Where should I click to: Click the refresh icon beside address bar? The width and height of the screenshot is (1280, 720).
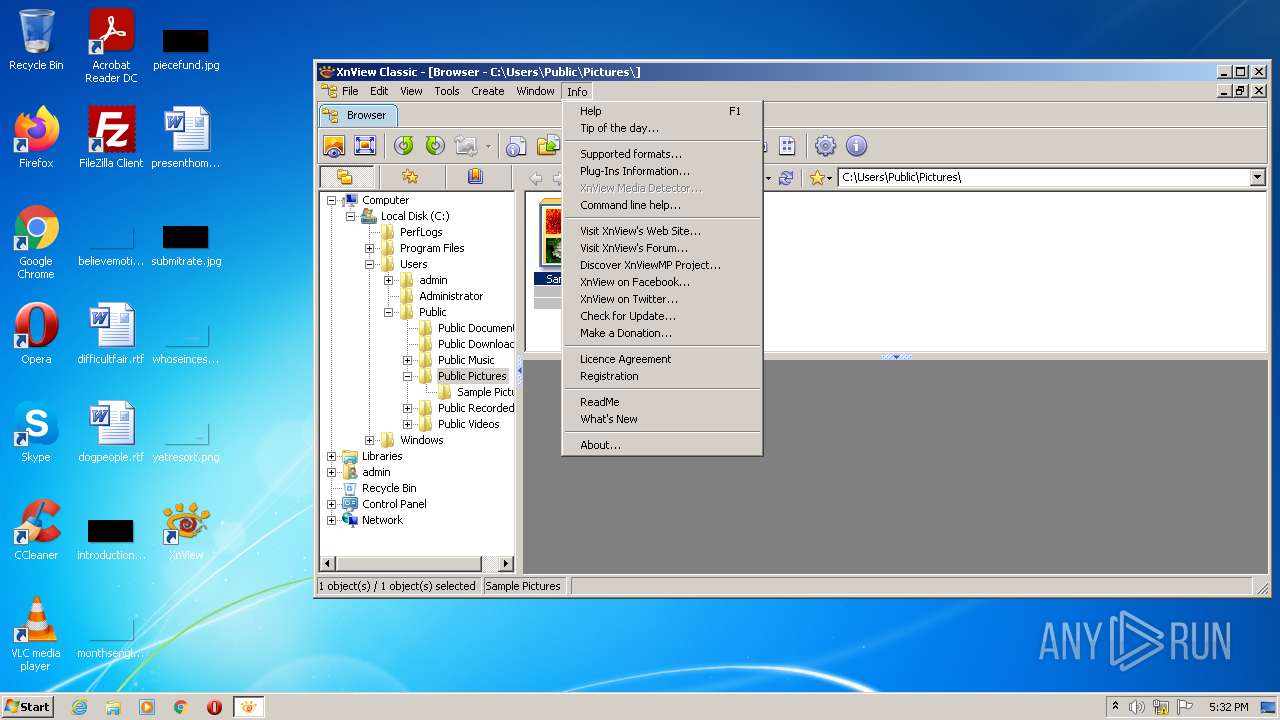tap(786, 178)
